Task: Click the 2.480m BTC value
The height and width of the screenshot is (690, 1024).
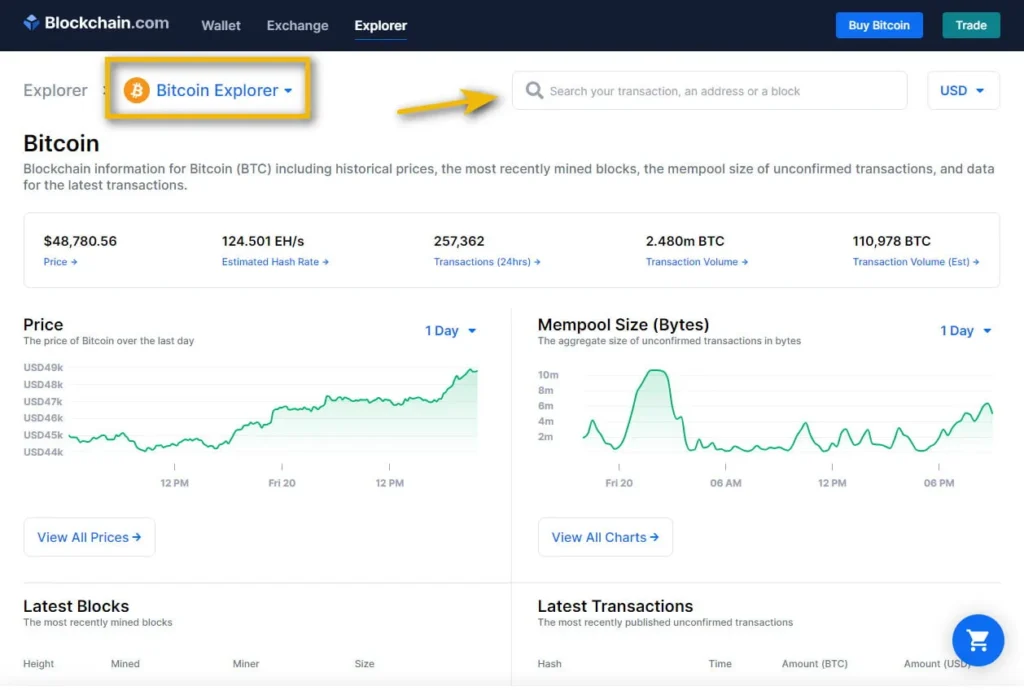Action: pos(685,241)
